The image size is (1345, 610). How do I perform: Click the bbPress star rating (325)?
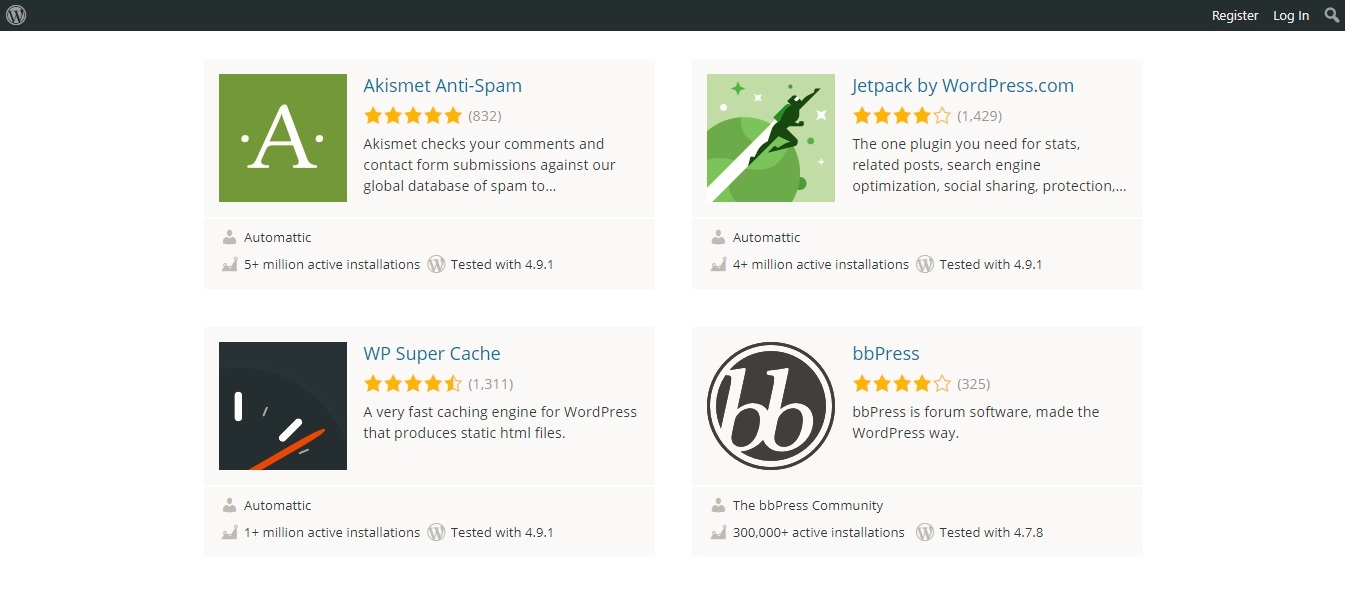(901, 383)
